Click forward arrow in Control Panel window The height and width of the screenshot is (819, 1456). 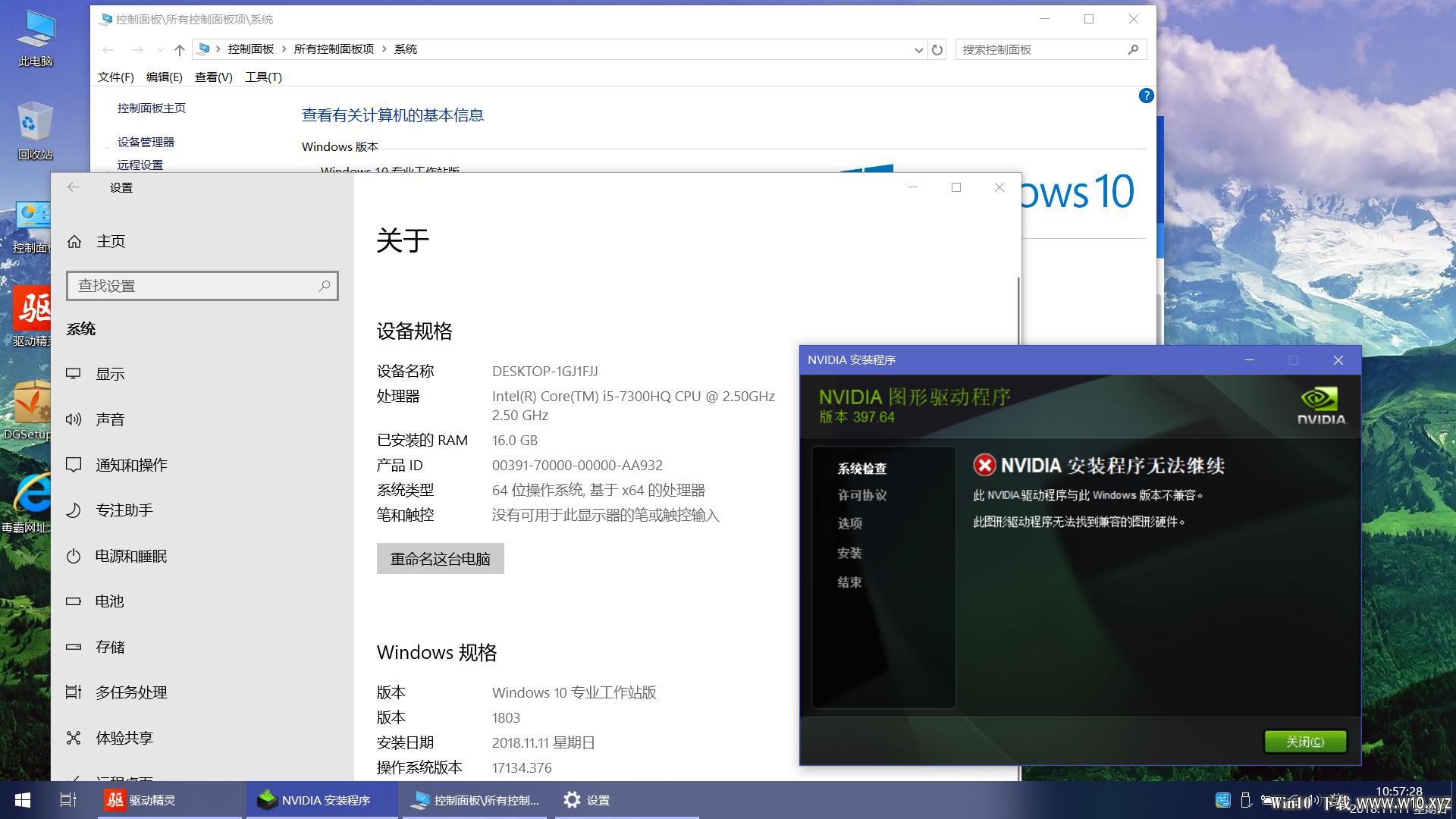pyautogui.click(x=137, y=50)
